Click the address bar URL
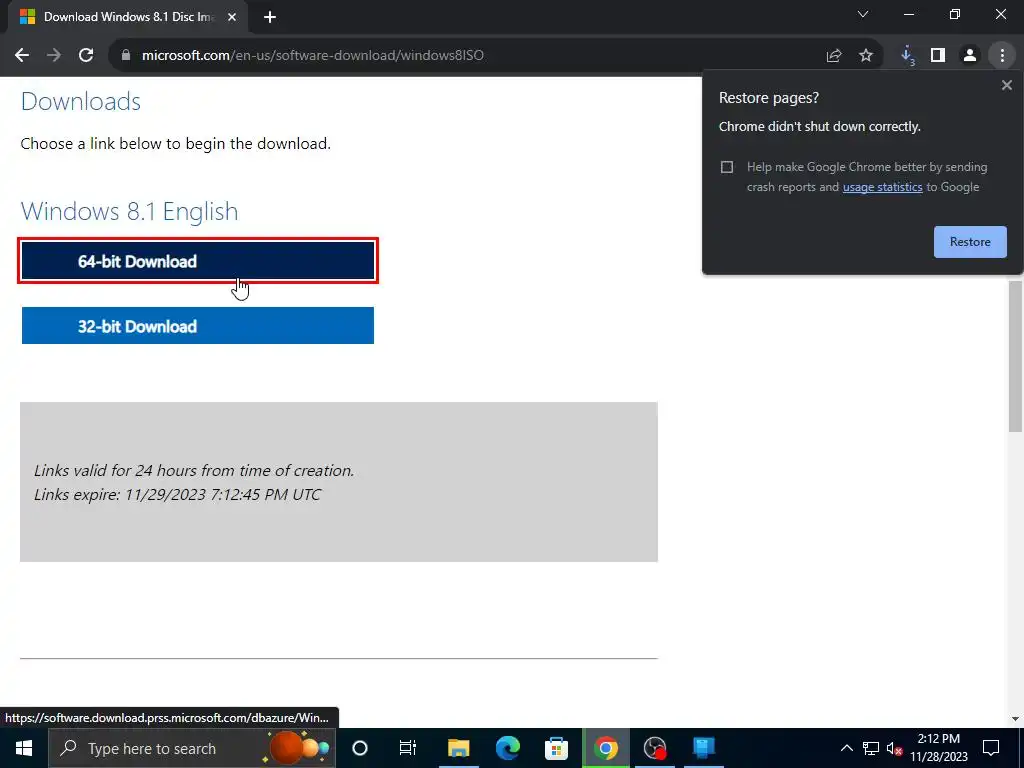Screen dimensions: 1024x768 pos(313,56)
